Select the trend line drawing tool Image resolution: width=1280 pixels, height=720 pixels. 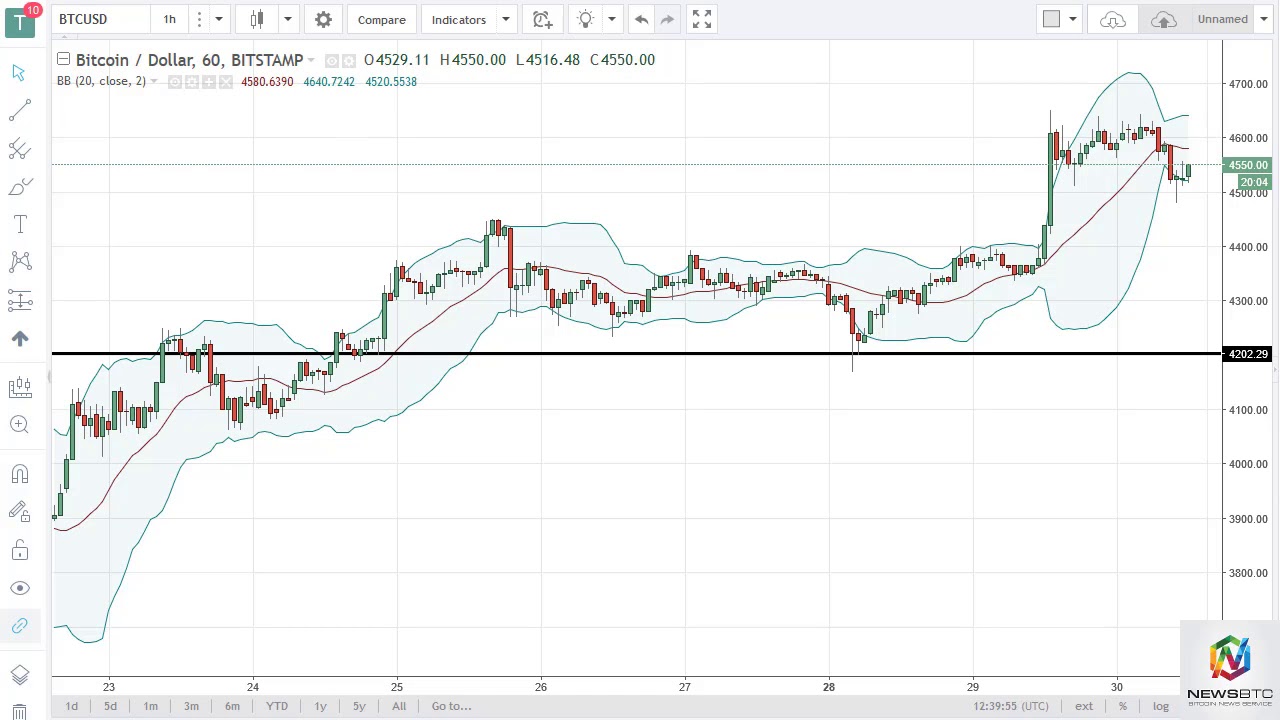pyautogui.click(x=19, y=110)
